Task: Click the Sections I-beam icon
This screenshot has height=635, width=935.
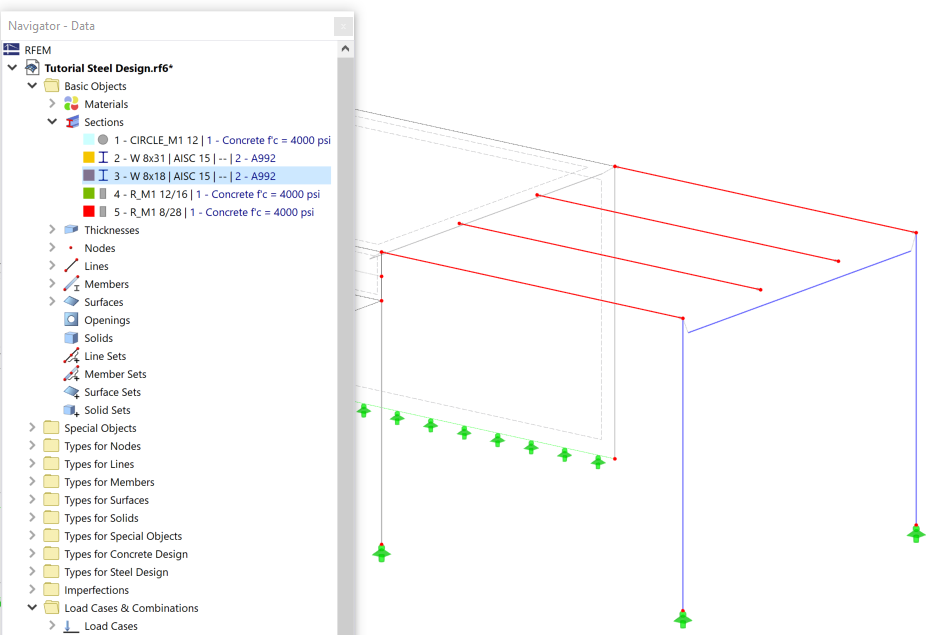Action: (x=70, y=121)
